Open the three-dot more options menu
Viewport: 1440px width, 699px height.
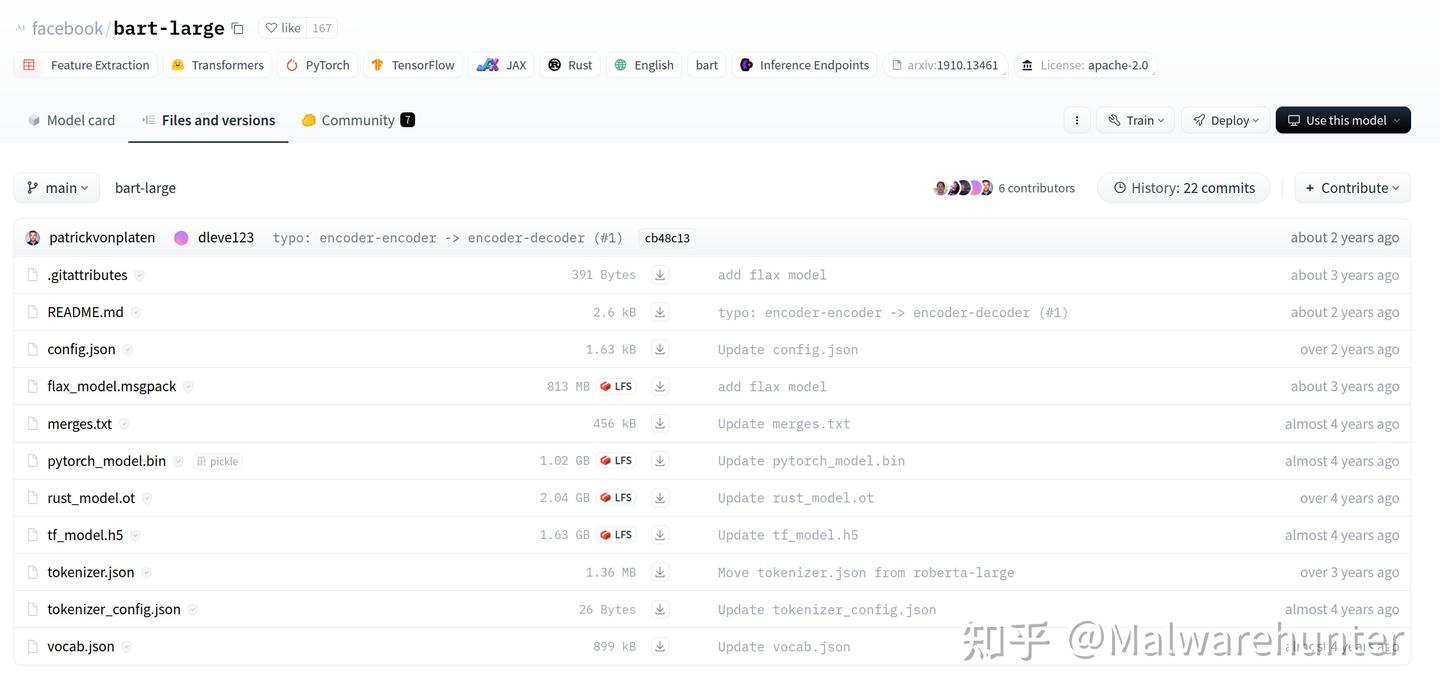pos(1076,120)
